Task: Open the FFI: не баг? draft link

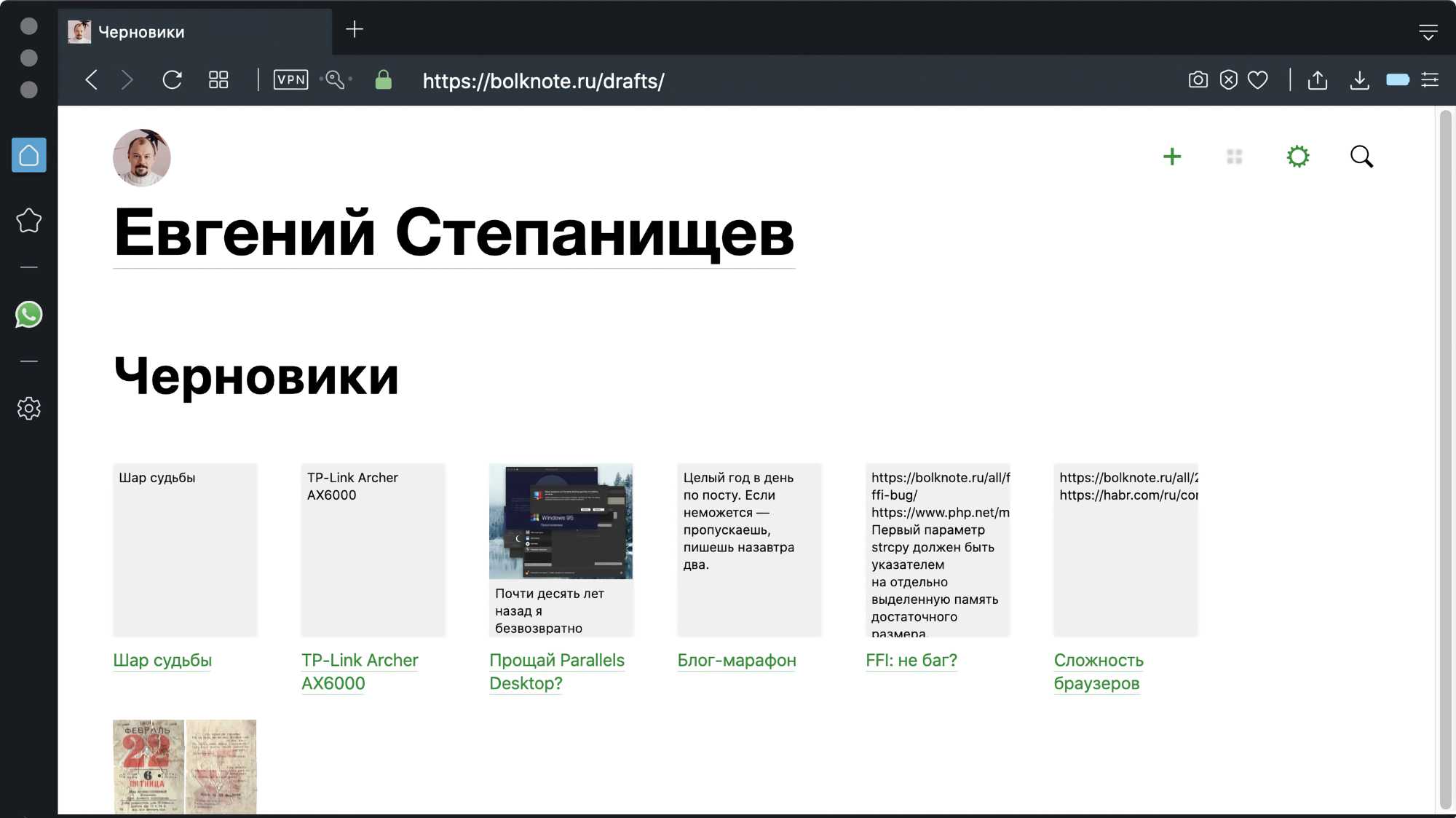Action: coord(911,661)
